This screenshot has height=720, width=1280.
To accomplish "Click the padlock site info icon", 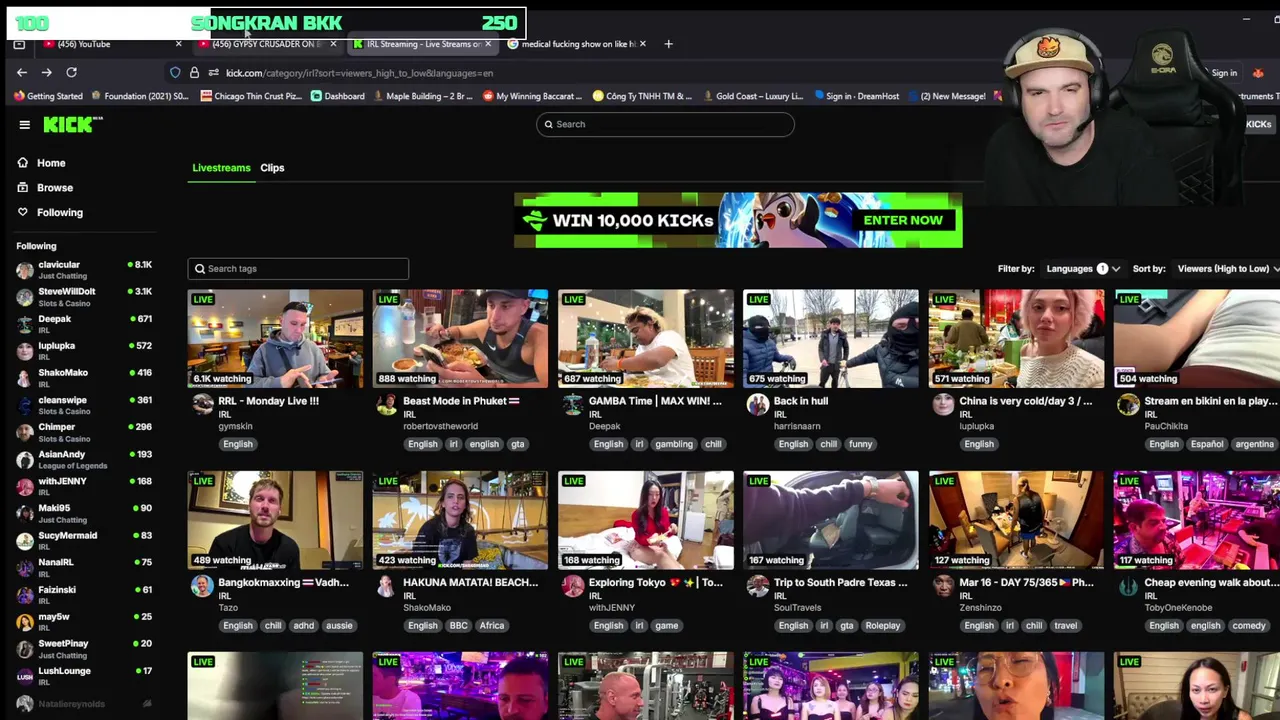I will click(x=194, y=73).
